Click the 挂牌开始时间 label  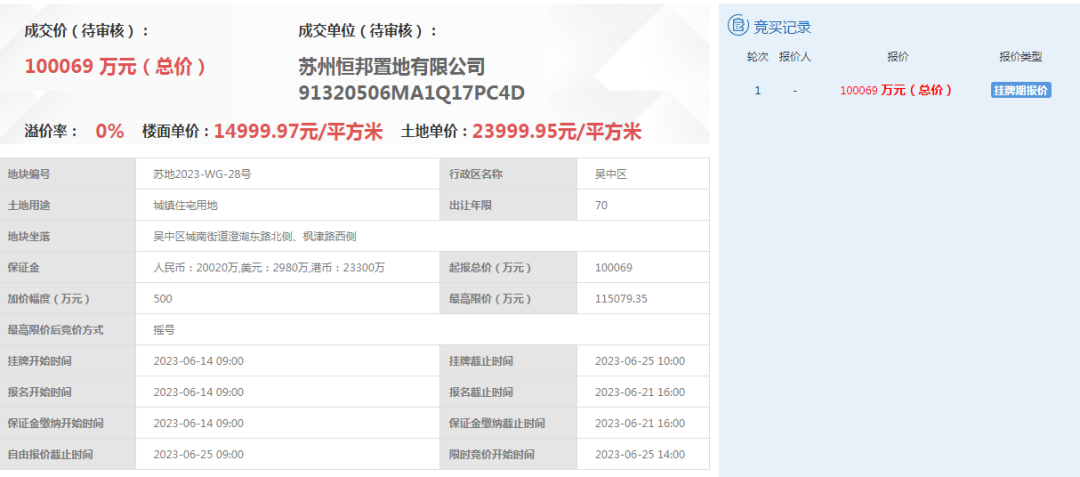pos(39,361)
